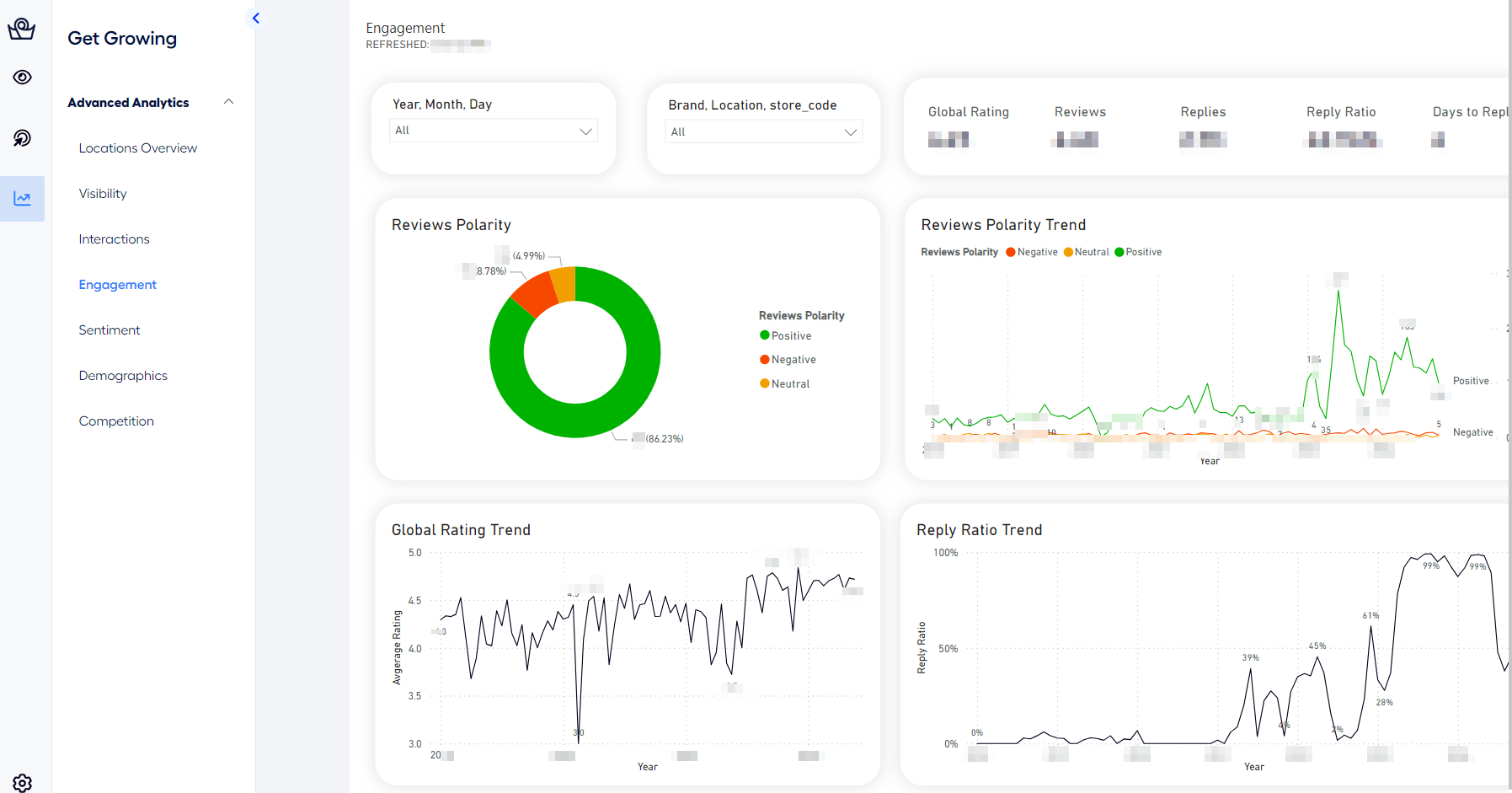Navigate to Interactions page
The height and width of the screenshot is (793, 1512).
pyautogui.click(x=114, y=239)
